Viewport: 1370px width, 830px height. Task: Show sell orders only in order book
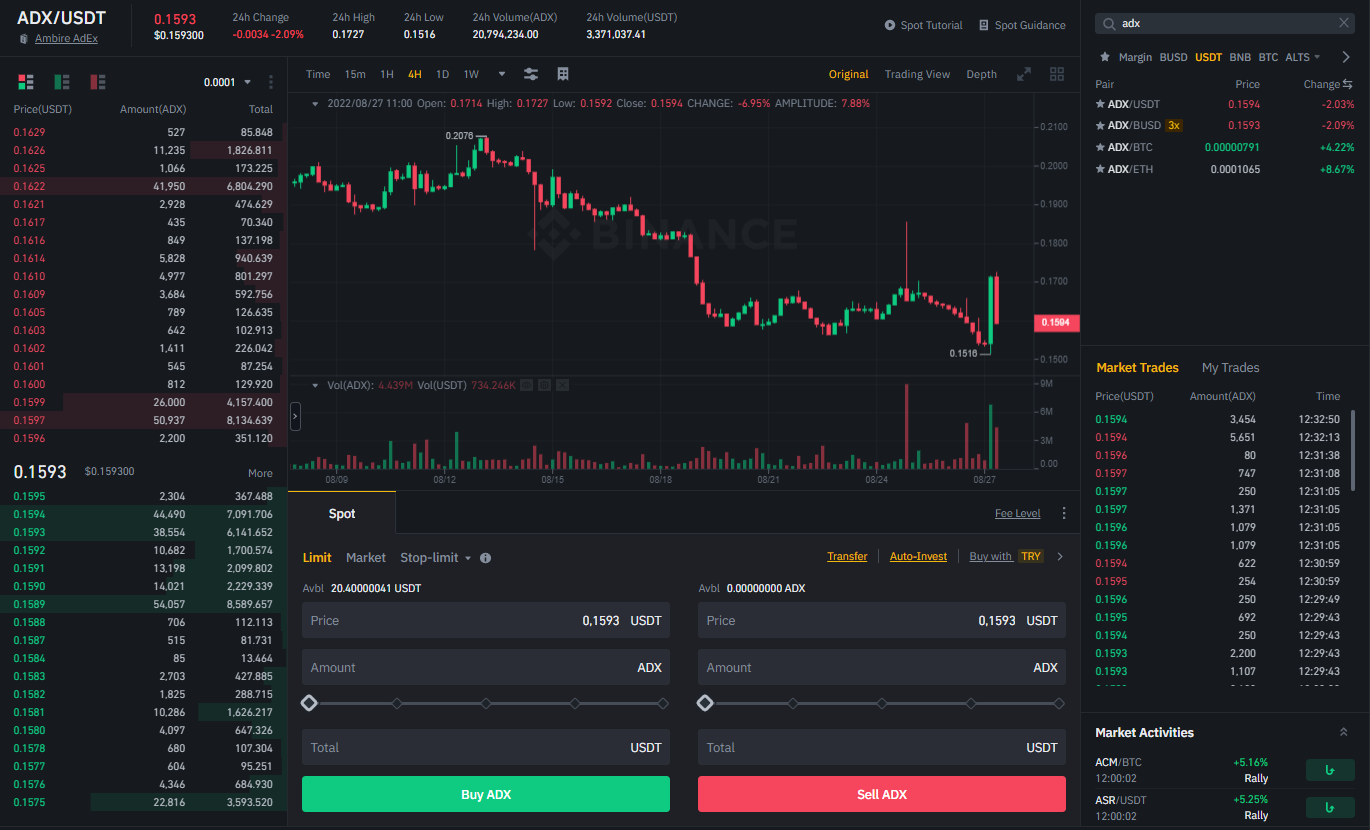pyautogui.click(x=98, y=82)
